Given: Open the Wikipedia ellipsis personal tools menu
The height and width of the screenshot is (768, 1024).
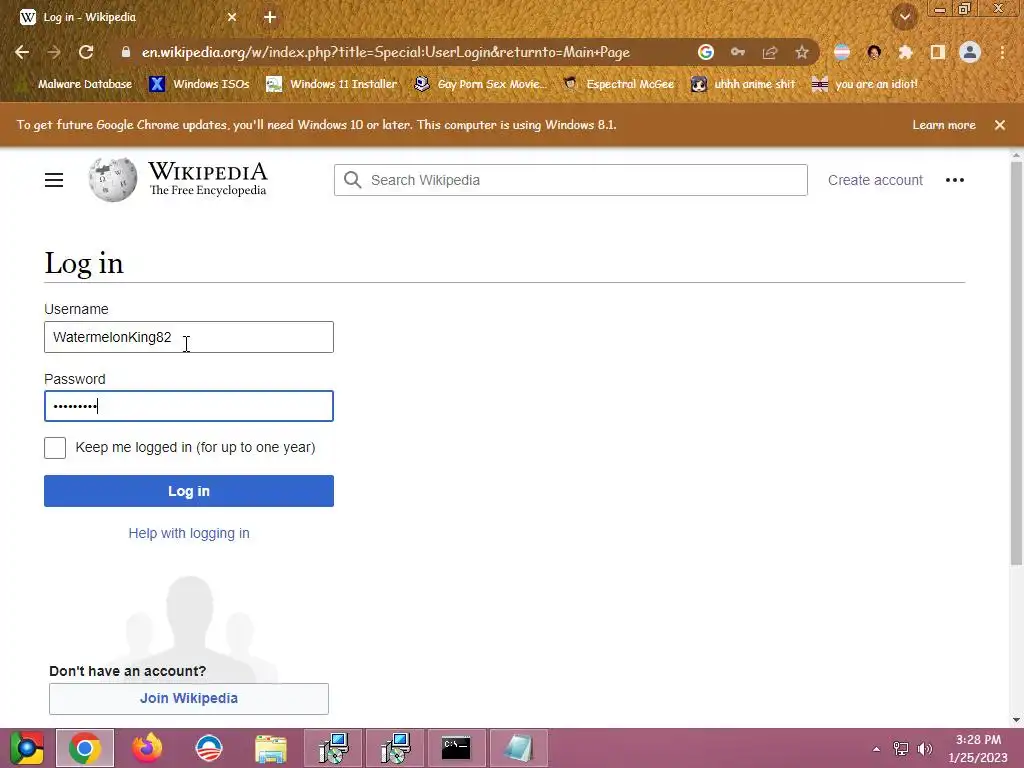Looking at the screenshot, I should pos(955,180).
